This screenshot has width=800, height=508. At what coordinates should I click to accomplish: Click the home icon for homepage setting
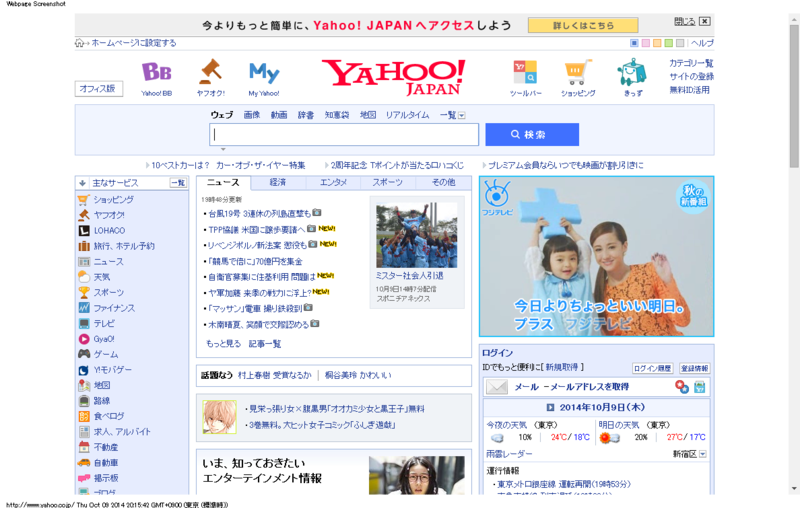(x=80, y=43)
